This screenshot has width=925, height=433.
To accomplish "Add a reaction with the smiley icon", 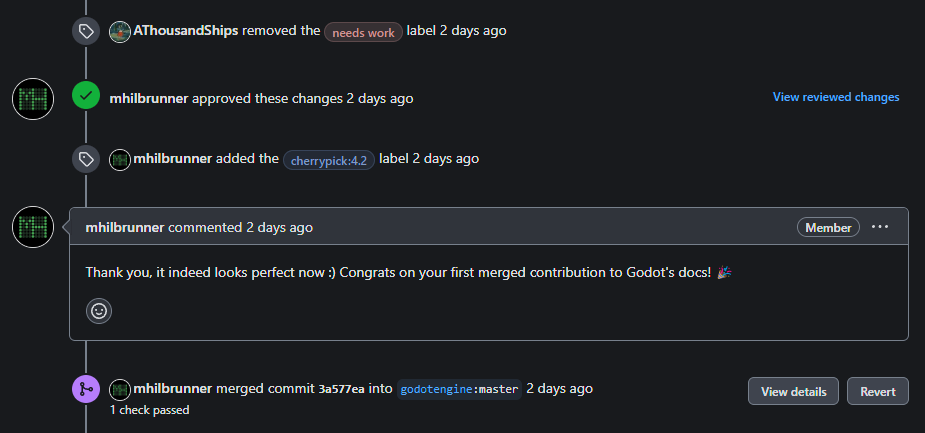I will (x=99, y=311).
